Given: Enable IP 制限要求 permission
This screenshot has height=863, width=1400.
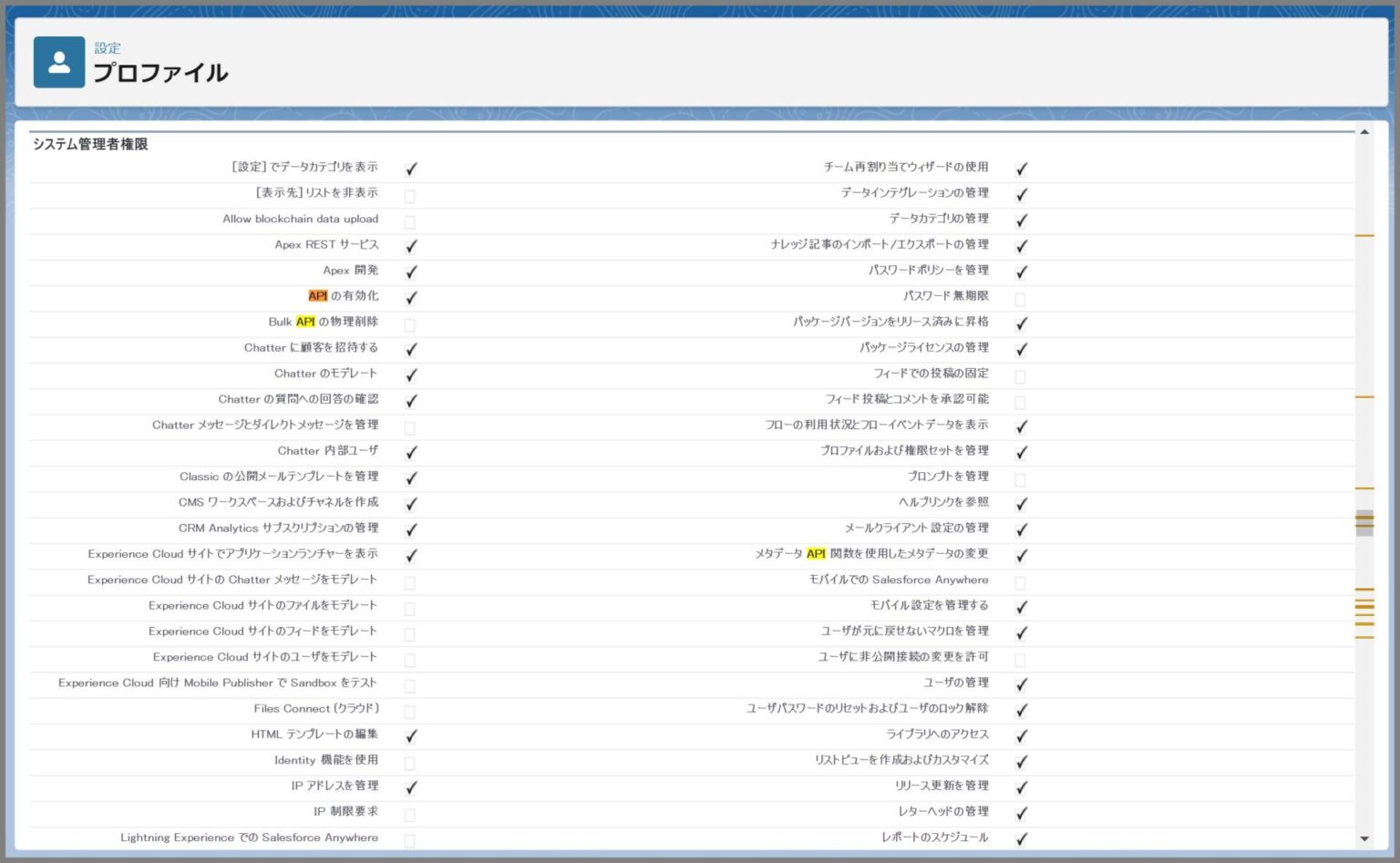Looking at the screenshot, I should pyautogui.click(x=410, y=812).
